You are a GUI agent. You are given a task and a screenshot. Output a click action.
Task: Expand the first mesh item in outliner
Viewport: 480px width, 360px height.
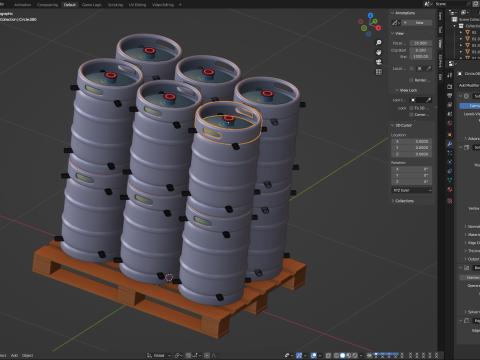coord(461,32)
